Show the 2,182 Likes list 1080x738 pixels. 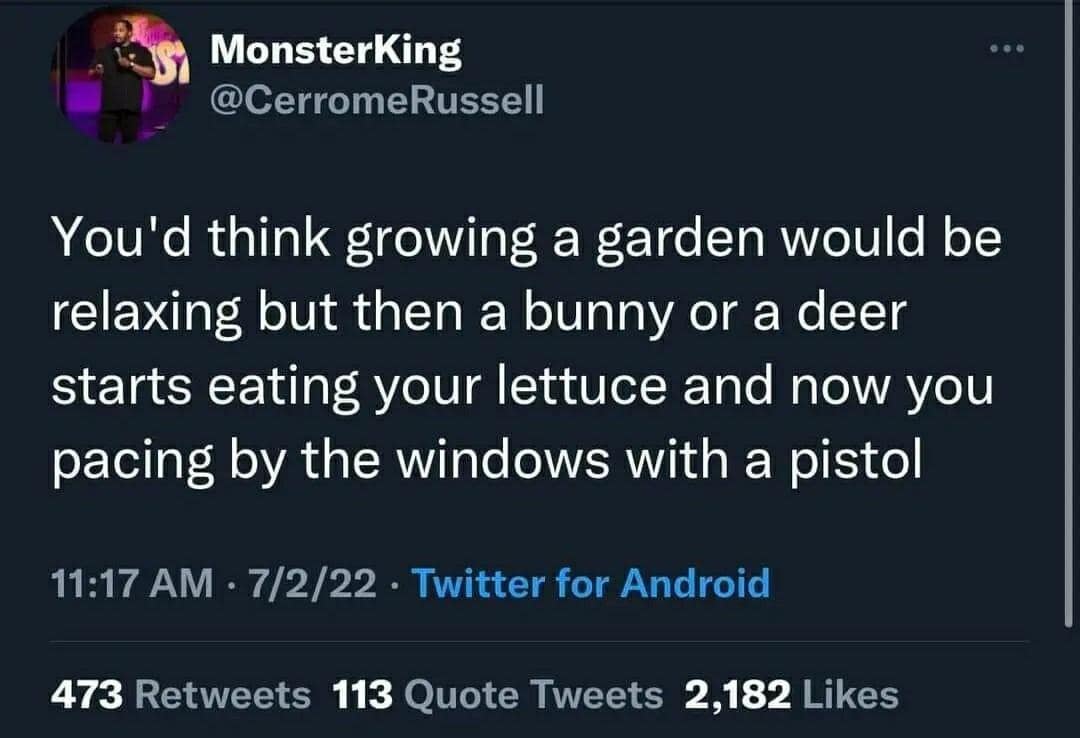pyautogui.click(x=791, y=693)
